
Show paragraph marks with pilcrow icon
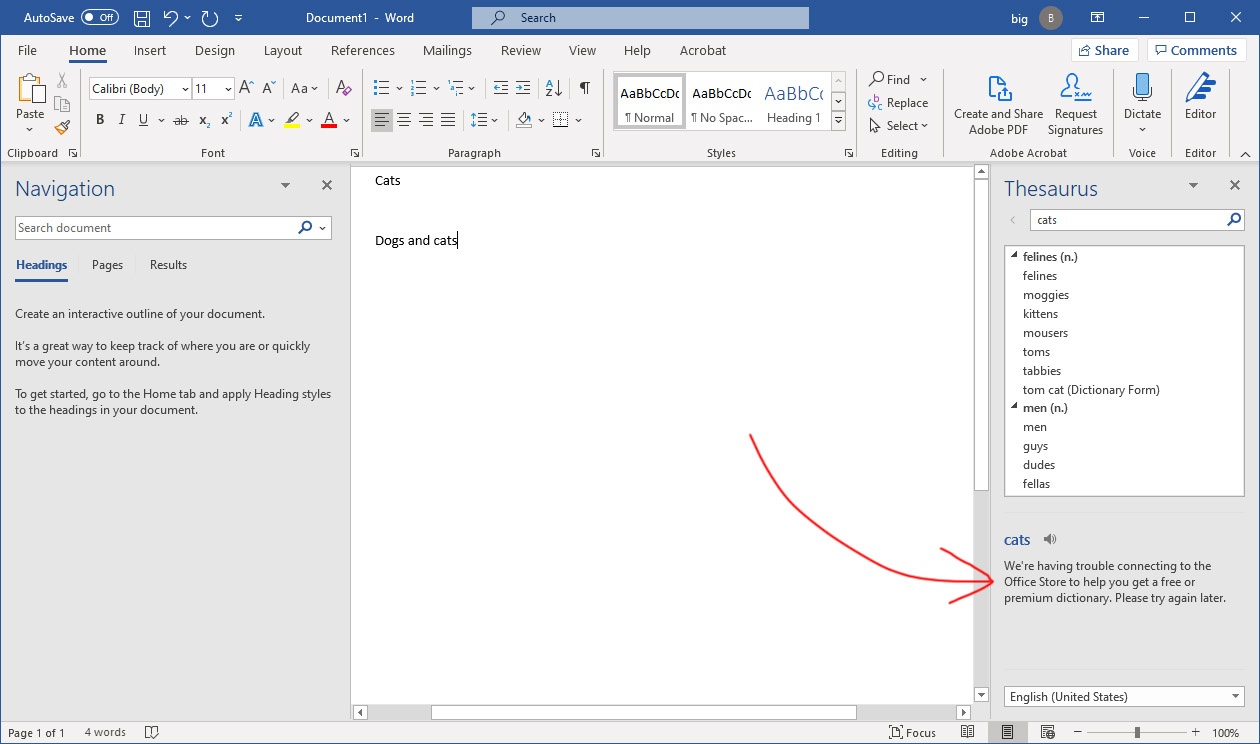pos(584,89)
